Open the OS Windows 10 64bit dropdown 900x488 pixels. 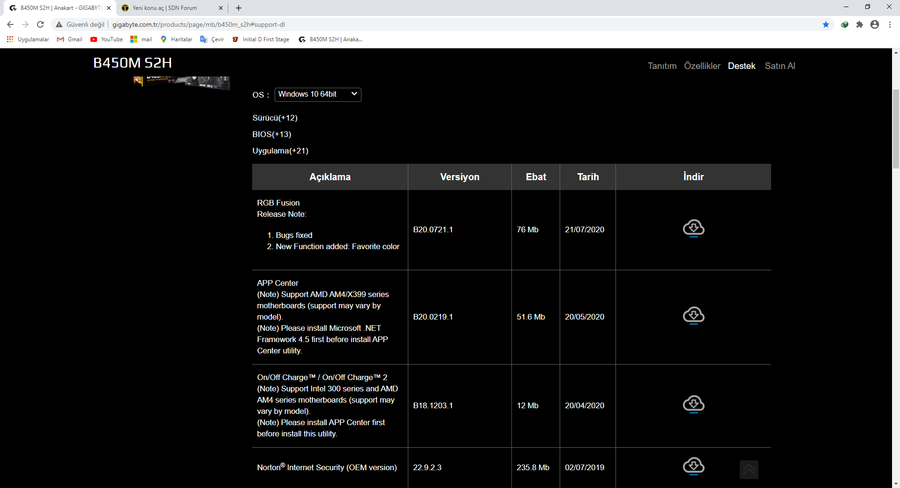317,94
